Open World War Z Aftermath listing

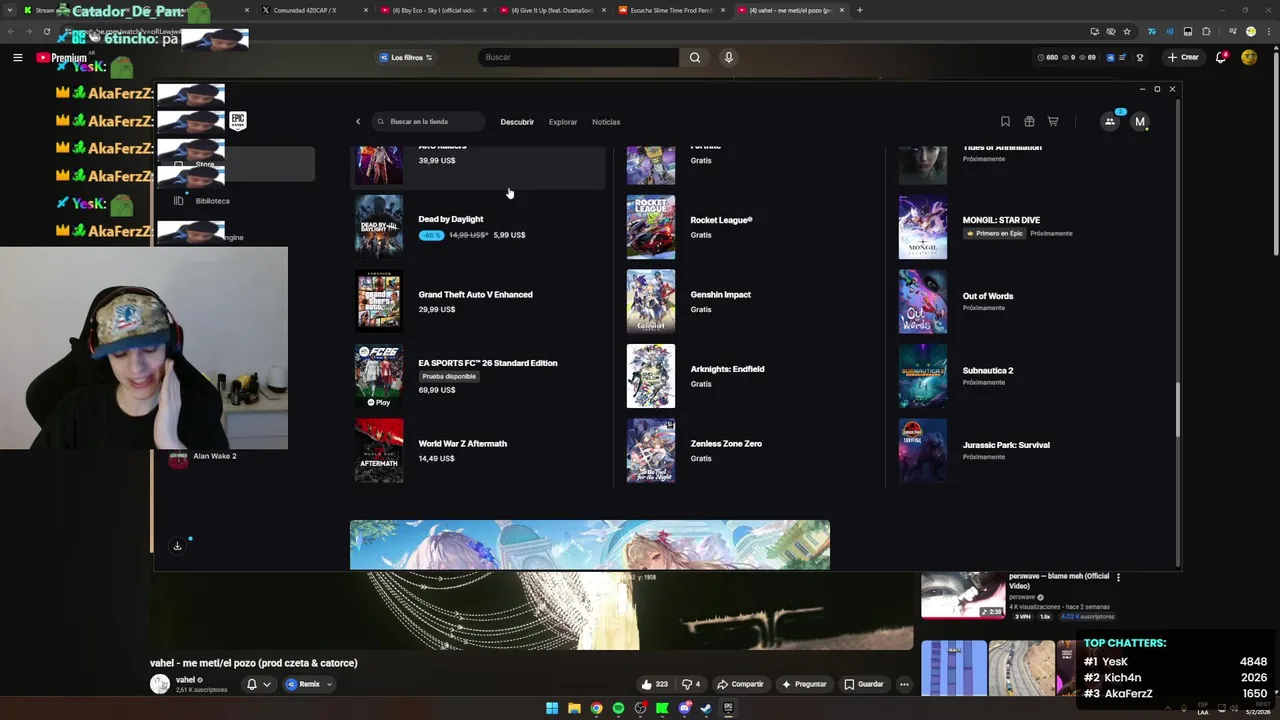[x=478, y=450]
